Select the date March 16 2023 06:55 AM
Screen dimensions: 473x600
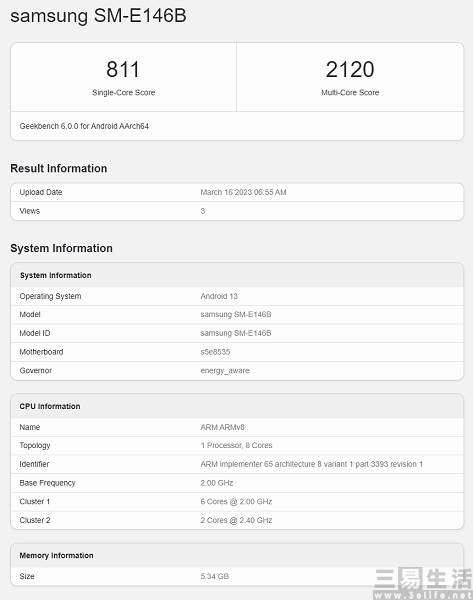[x=243, y=192]
